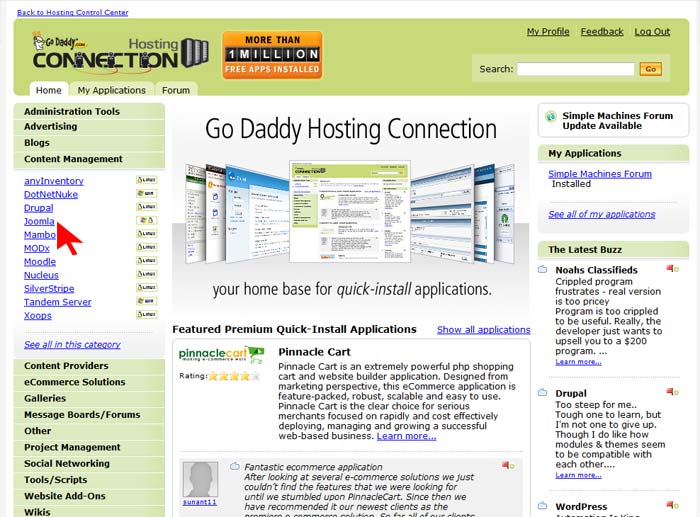700x517 pixels.
Task: Click the flag icon on Drupal buzz review
Action: tap(672, 392)
